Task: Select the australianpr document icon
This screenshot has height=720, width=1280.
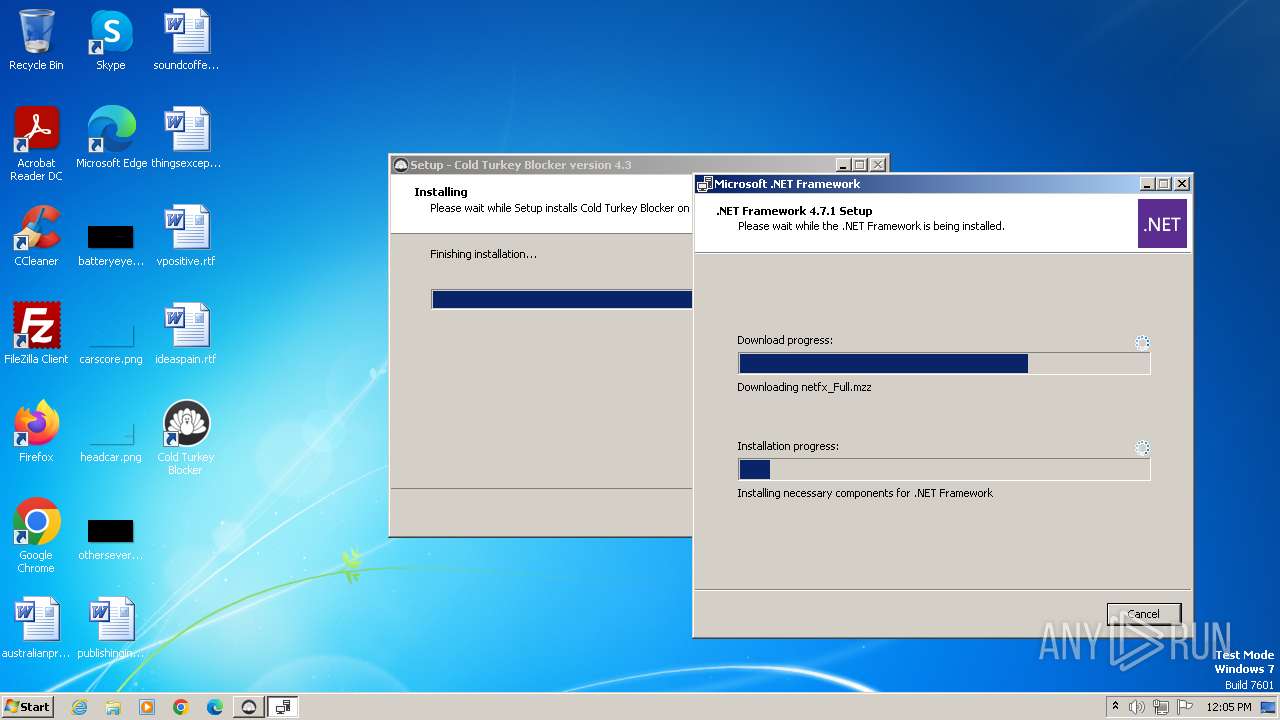Action: pyautogui.click(x=36, y=628)
